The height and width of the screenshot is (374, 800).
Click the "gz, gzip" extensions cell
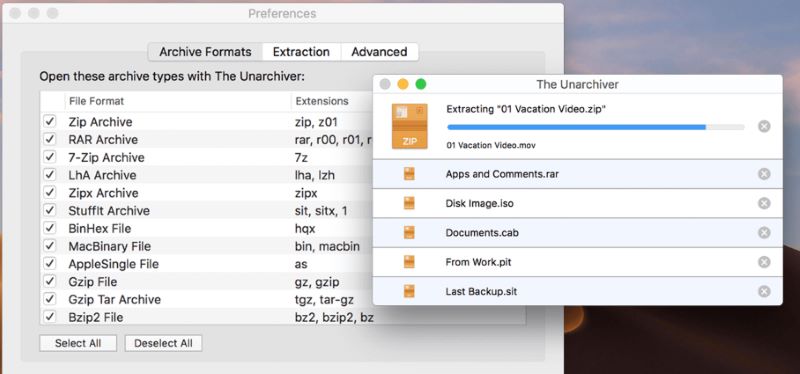click(317, 282)
